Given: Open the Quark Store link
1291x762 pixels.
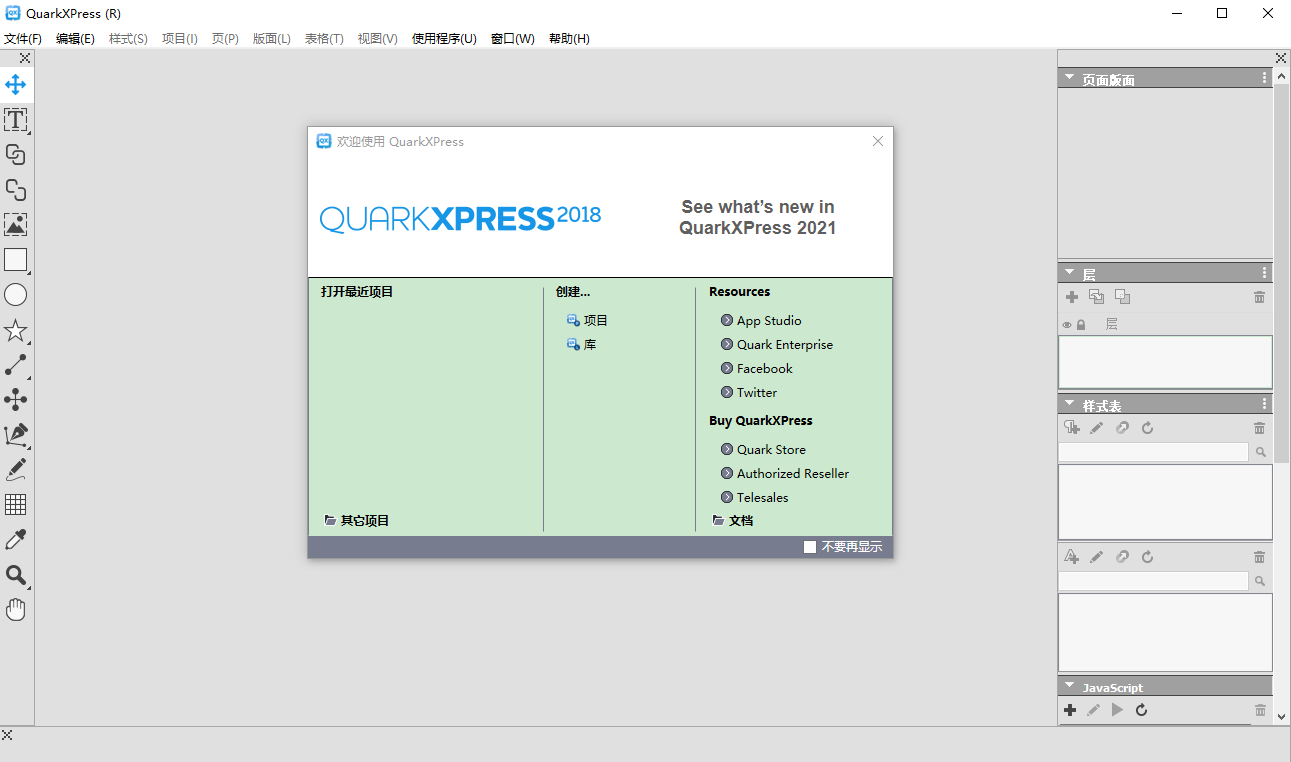Looking at the screenshot, I should click(763, 450).
